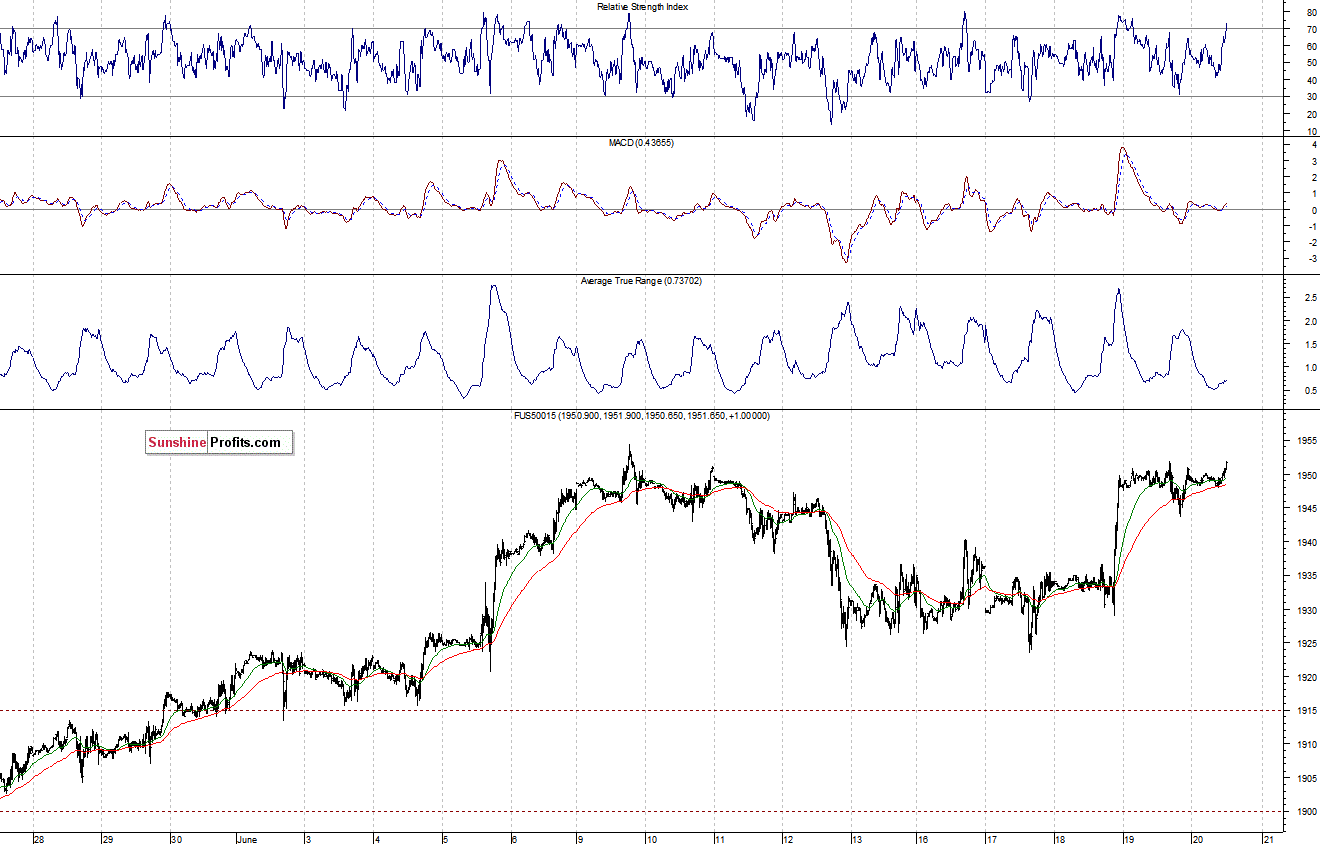
Task: Click the 5 date axis label
Action: 445,838
